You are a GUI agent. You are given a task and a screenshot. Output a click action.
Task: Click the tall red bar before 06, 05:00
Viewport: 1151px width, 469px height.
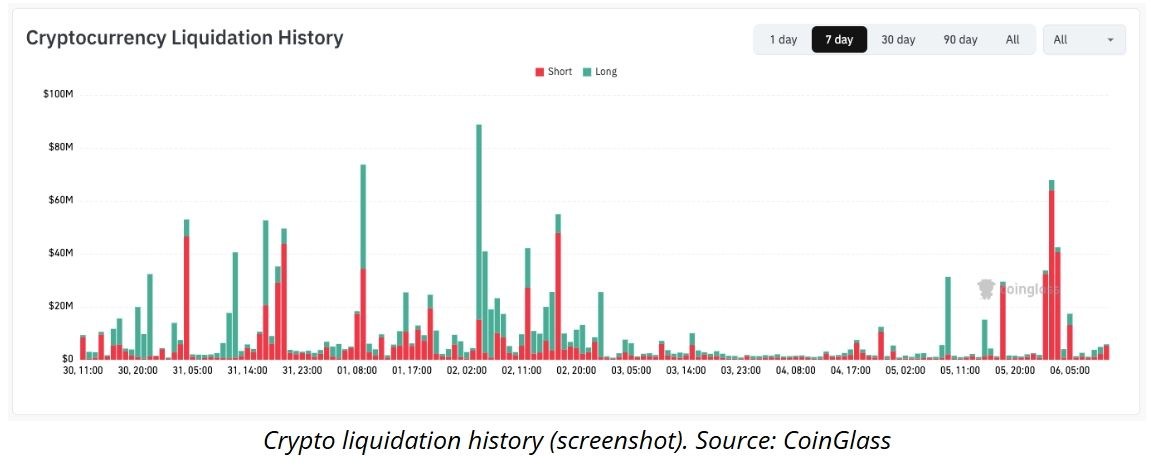coord(1051,275)
